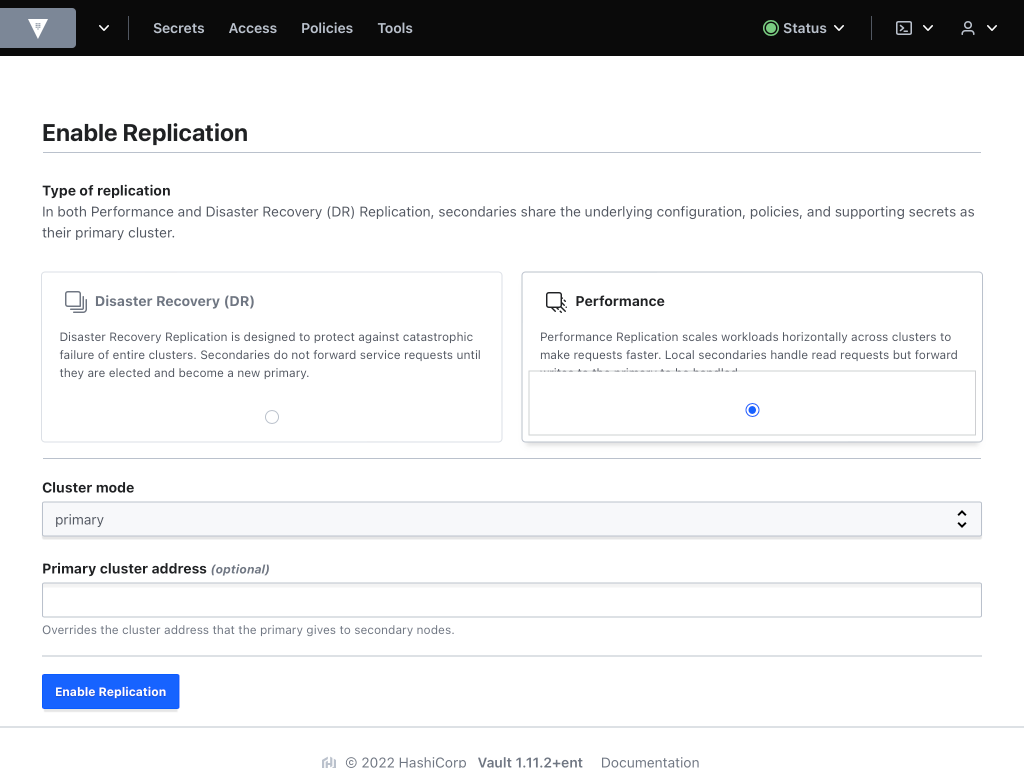Viewport: 1024px width, 768px height.
Task: Click the user account icon
Action: click(x=967, y=28)
